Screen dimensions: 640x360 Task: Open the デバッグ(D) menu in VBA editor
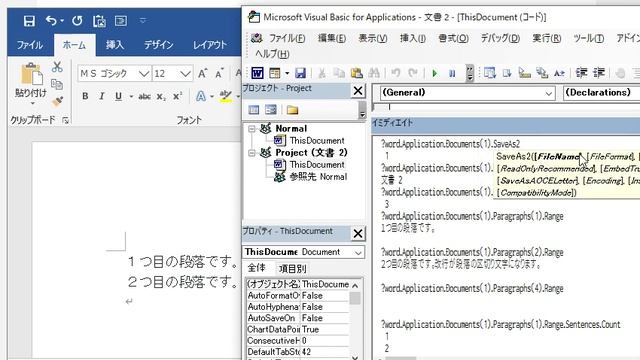[500, 38]
